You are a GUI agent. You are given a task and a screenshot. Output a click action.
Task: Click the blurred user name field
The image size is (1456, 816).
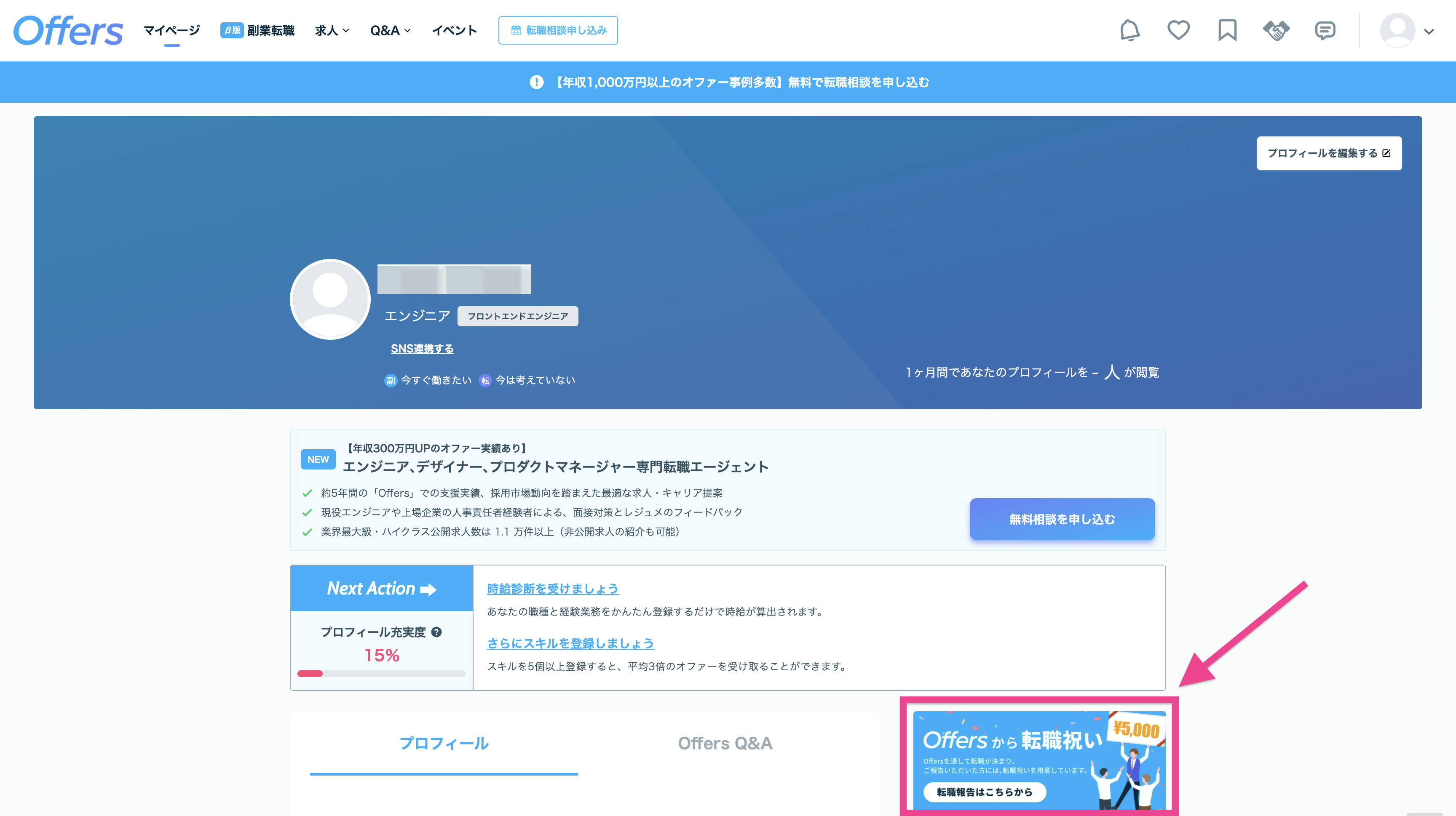455,279
